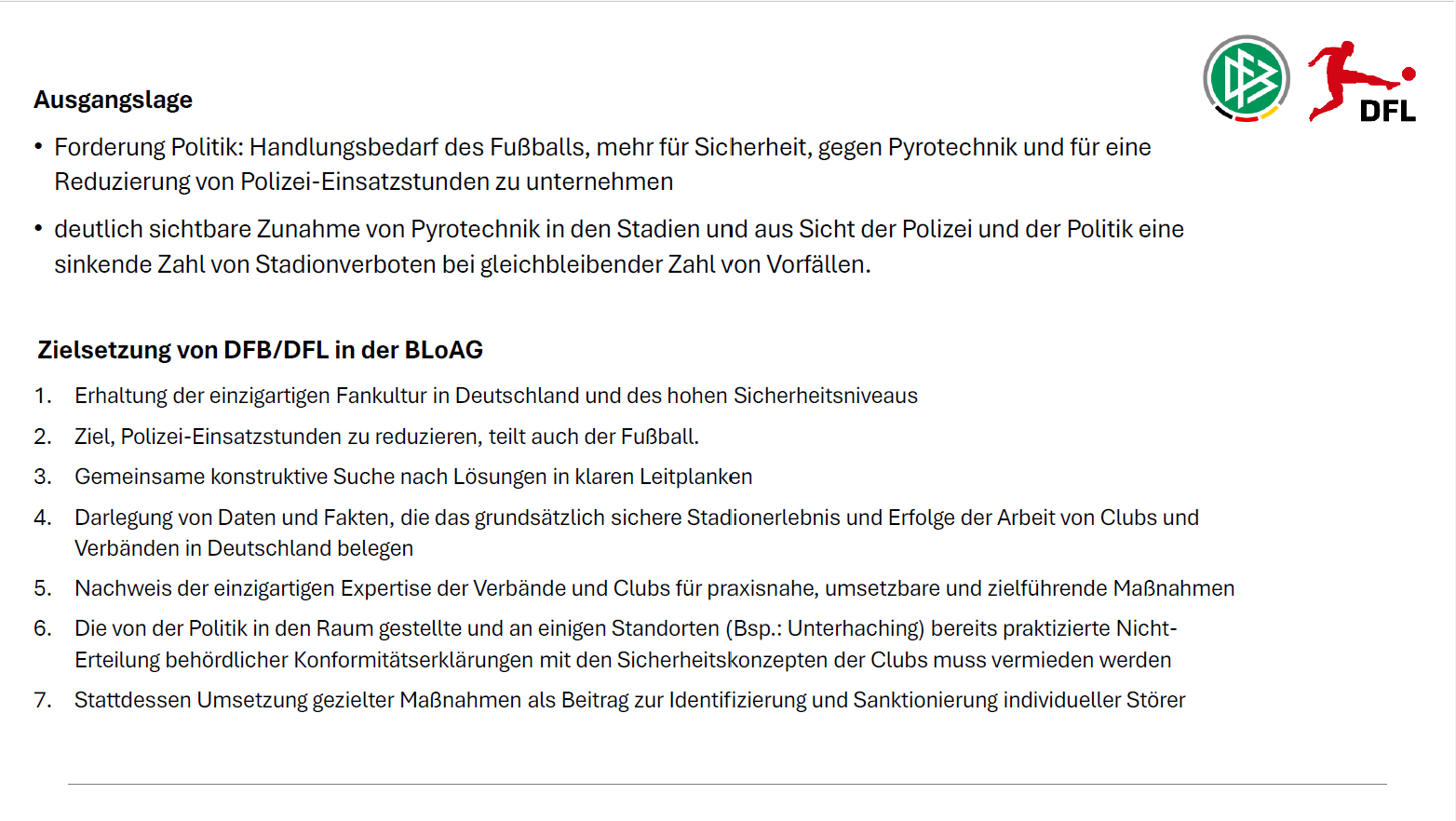The image size is (1456, 821).
Task: Click item 7 'Stattdessen Umsetzung gezielter Maßnahmen'
Action: (629, 700)
